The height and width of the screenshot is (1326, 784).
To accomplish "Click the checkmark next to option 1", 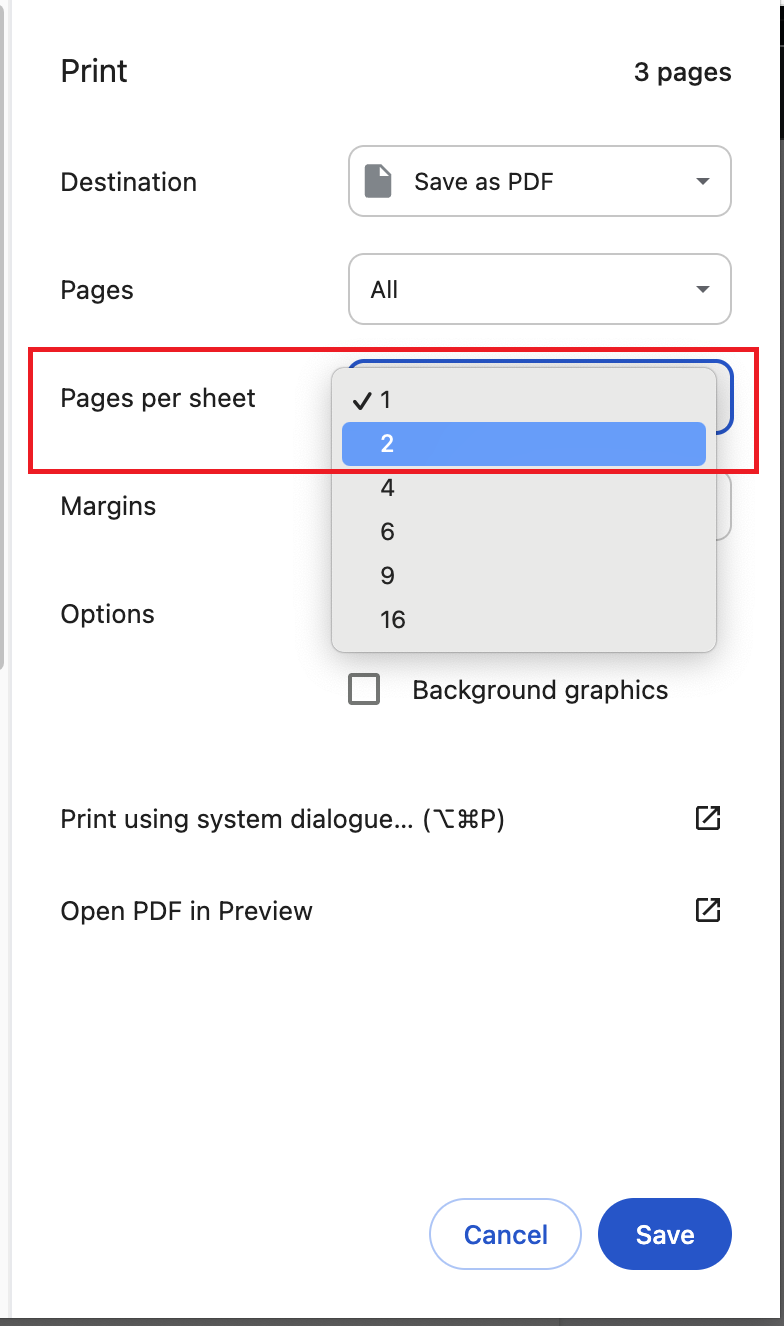I will tap(362, 400).
